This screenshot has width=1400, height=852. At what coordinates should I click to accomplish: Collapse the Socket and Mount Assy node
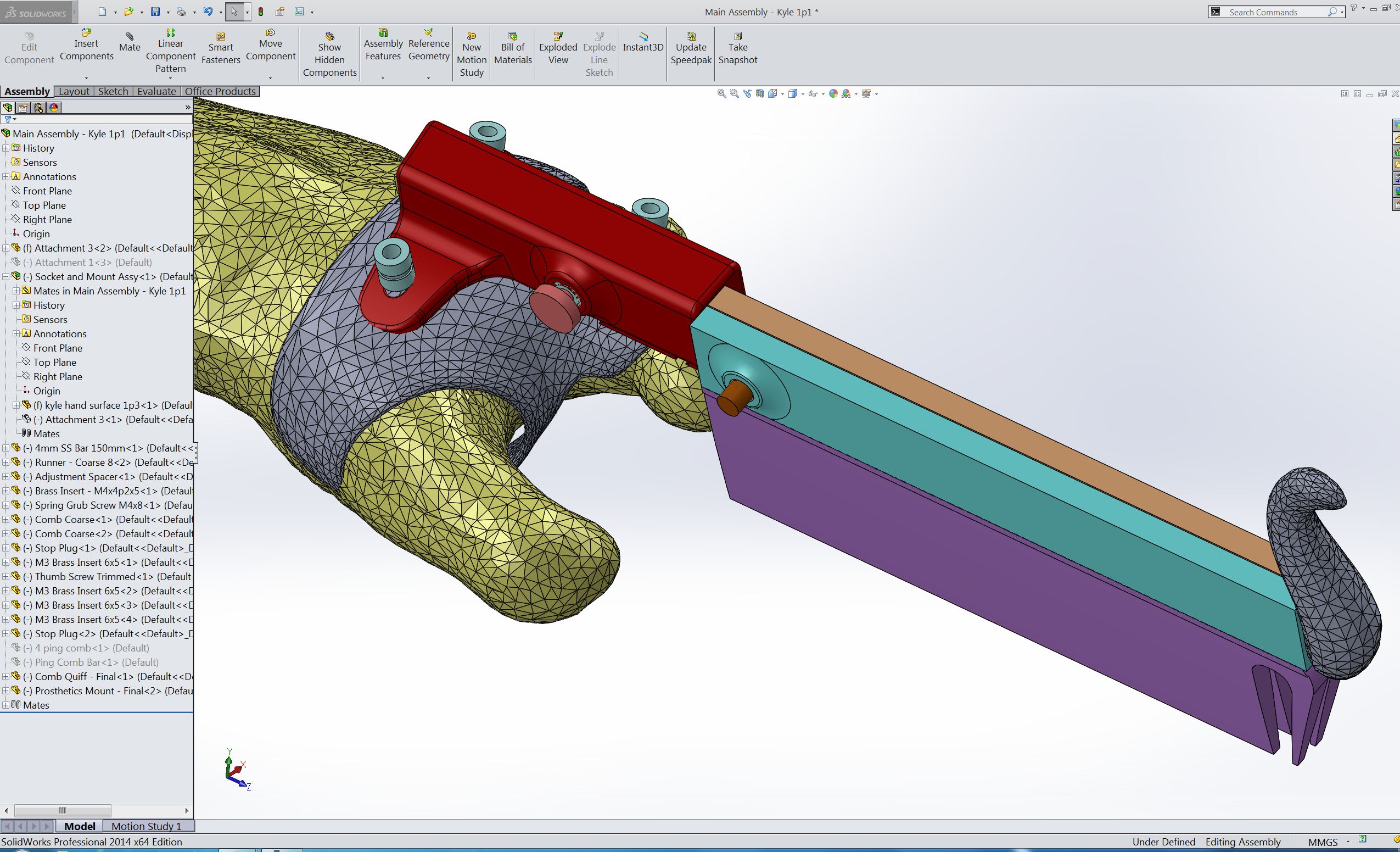[x=5, y=277]
